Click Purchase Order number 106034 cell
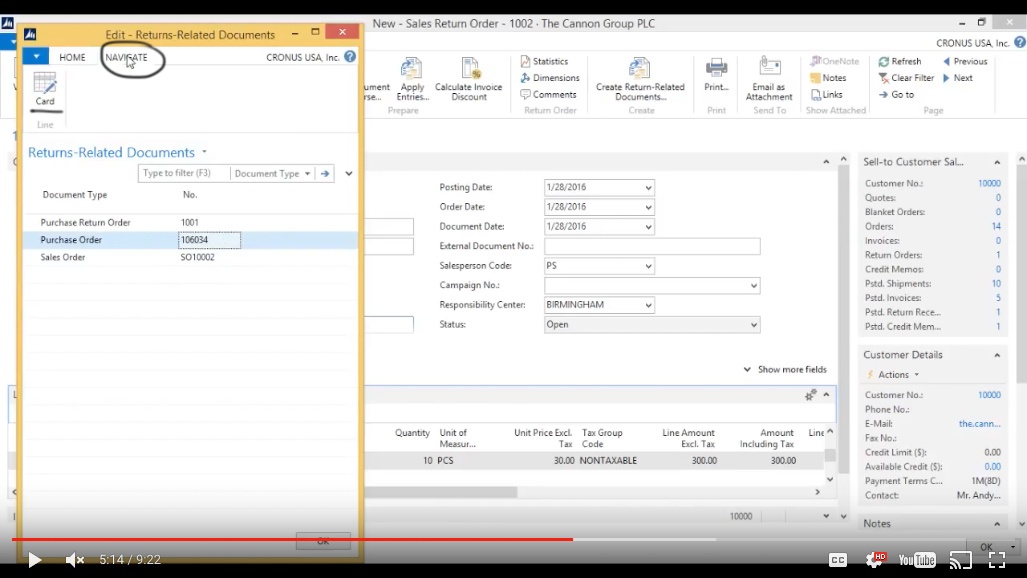The width and height of the screenshot is (1027, 578). (210, 240)
